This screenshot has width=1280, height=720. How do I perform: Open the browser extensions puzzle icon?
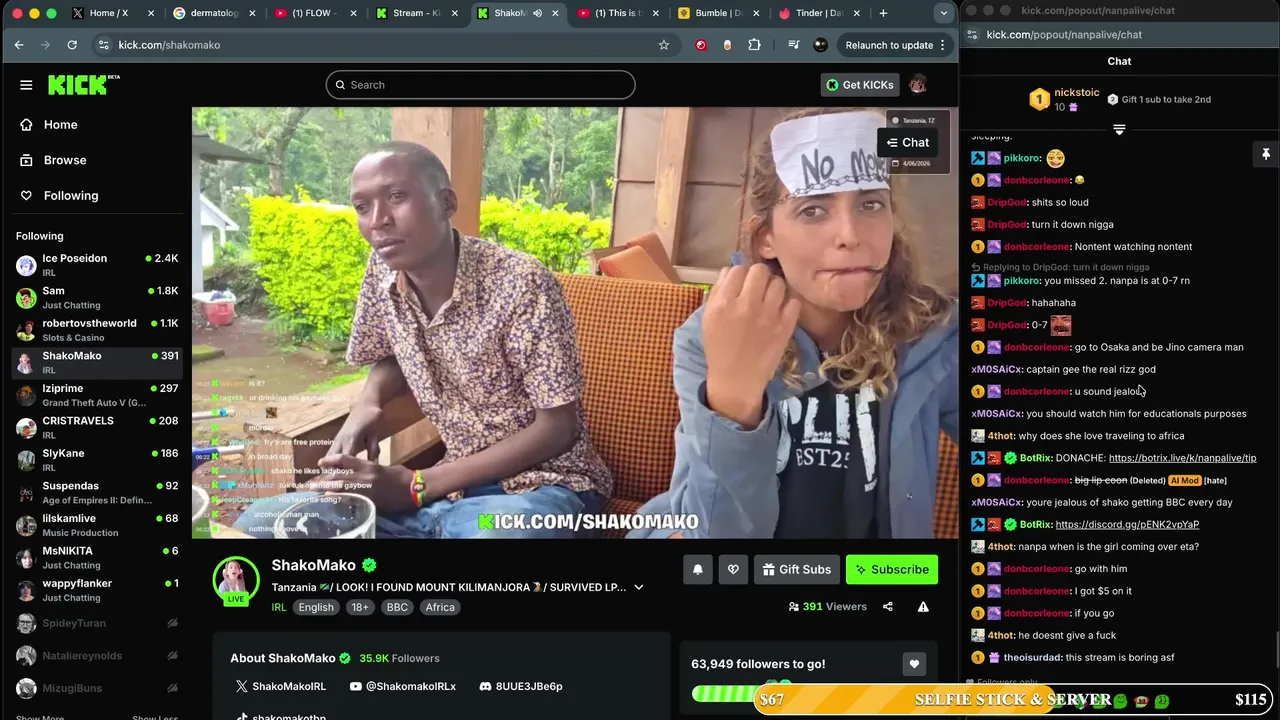(754, 45)
